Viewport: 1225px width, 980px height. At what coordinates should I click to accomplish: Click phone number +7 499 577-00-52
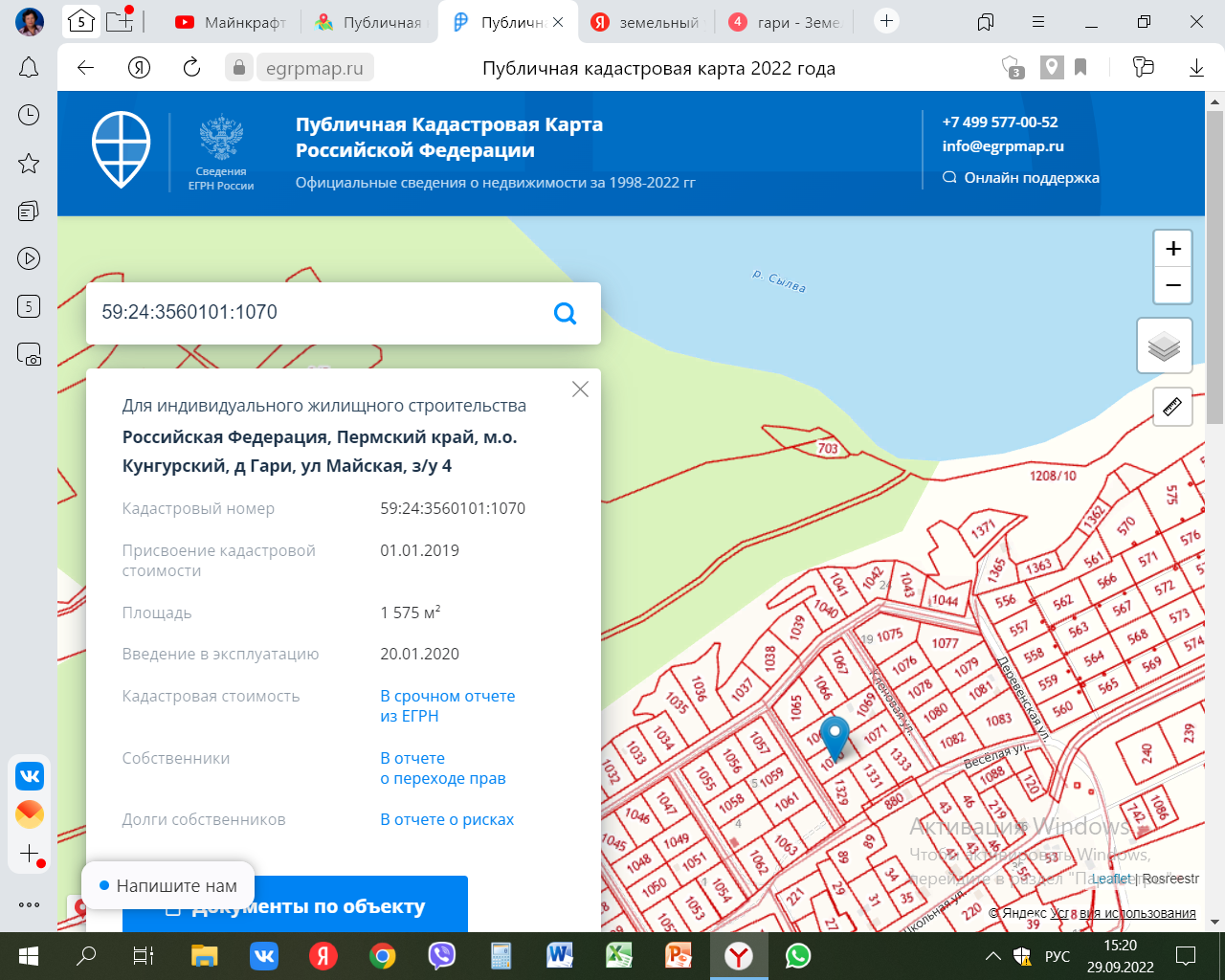pyautogui.click(x=1000, y=122)
